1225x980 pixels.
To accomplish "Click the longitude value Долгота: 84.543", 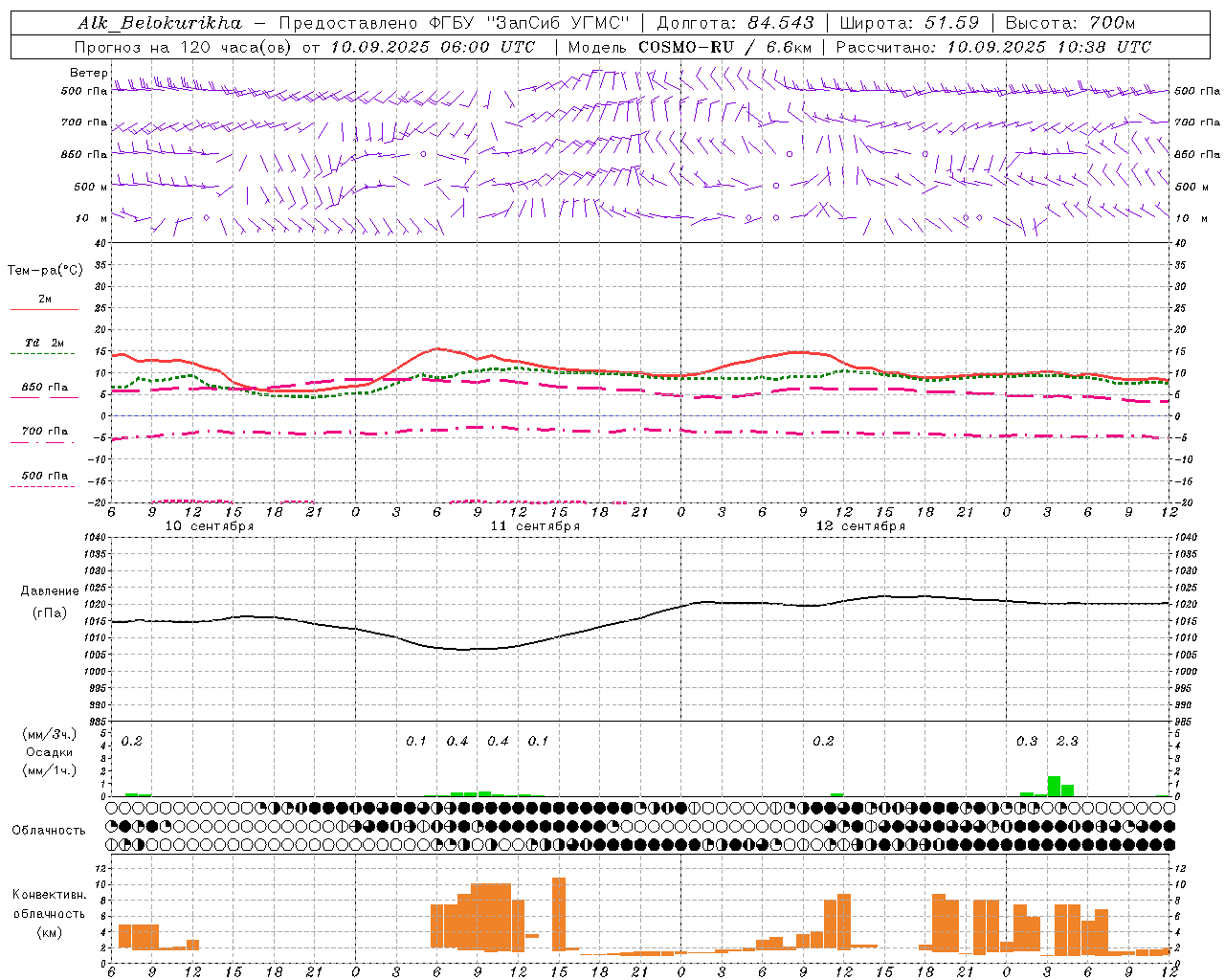I will click(x=735, y=23).
